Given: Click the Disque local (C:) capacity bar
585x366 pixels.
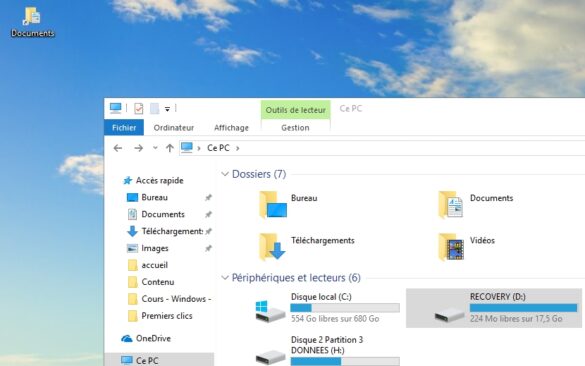Looking at the screenshot, I should (x=345, y=308).
